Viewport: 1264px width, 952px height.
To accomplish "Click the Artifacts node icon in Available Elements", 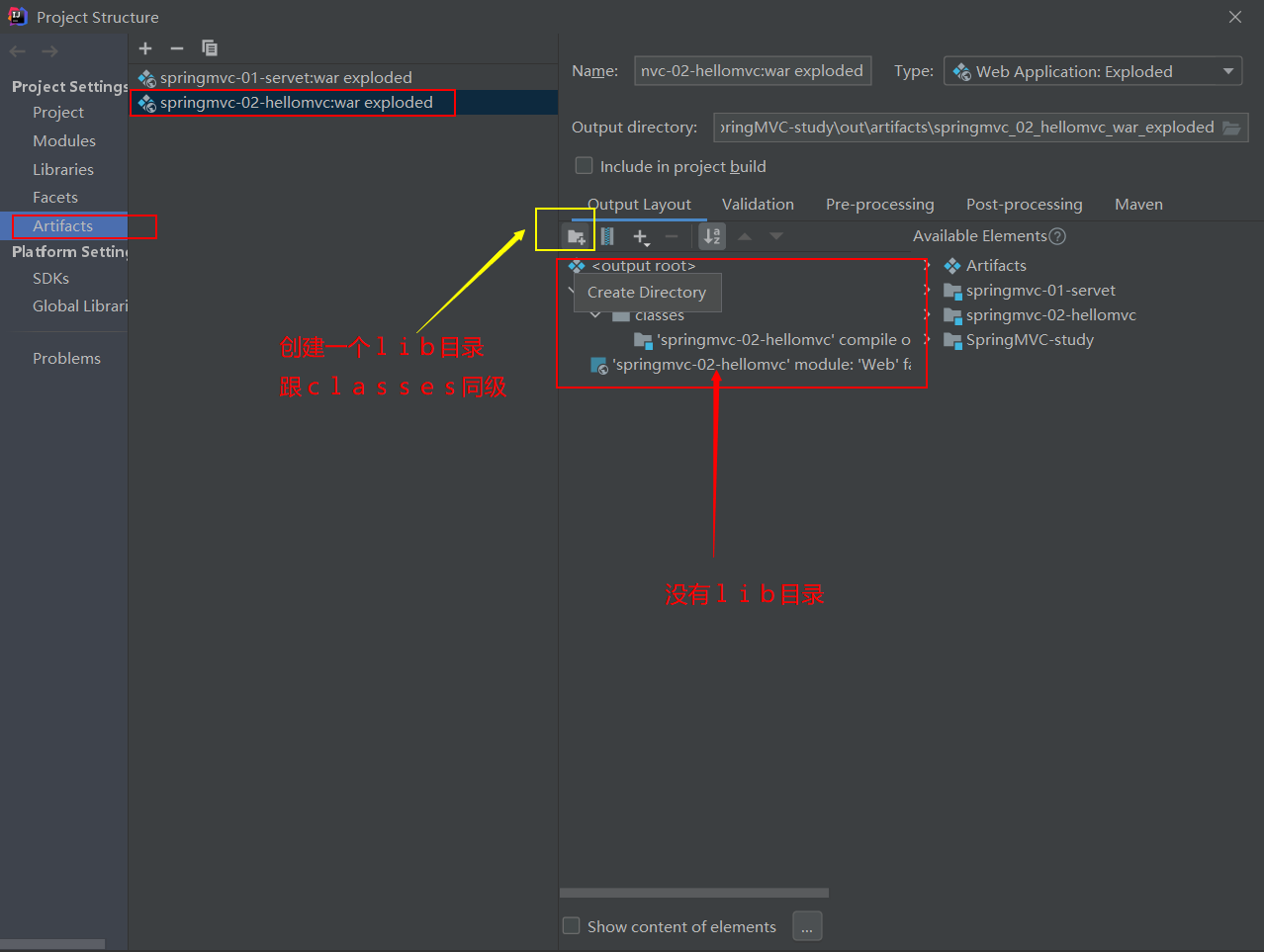I will (x=952, y=266).
